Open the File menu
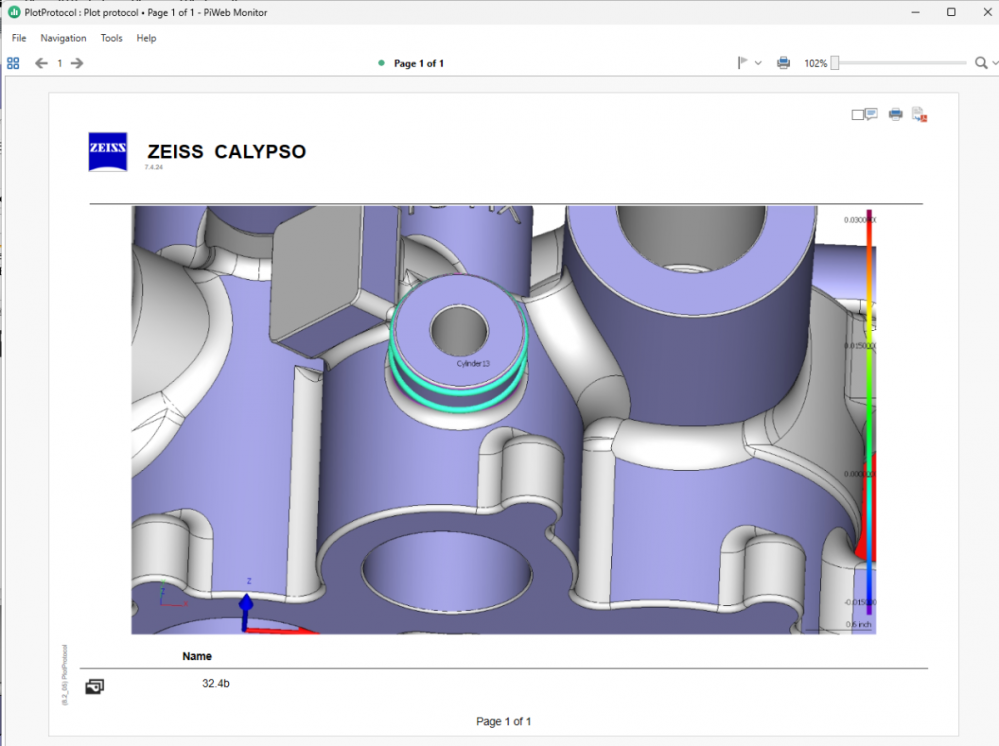The width and height of the screenshot is (999, 746). click(18, 38)
